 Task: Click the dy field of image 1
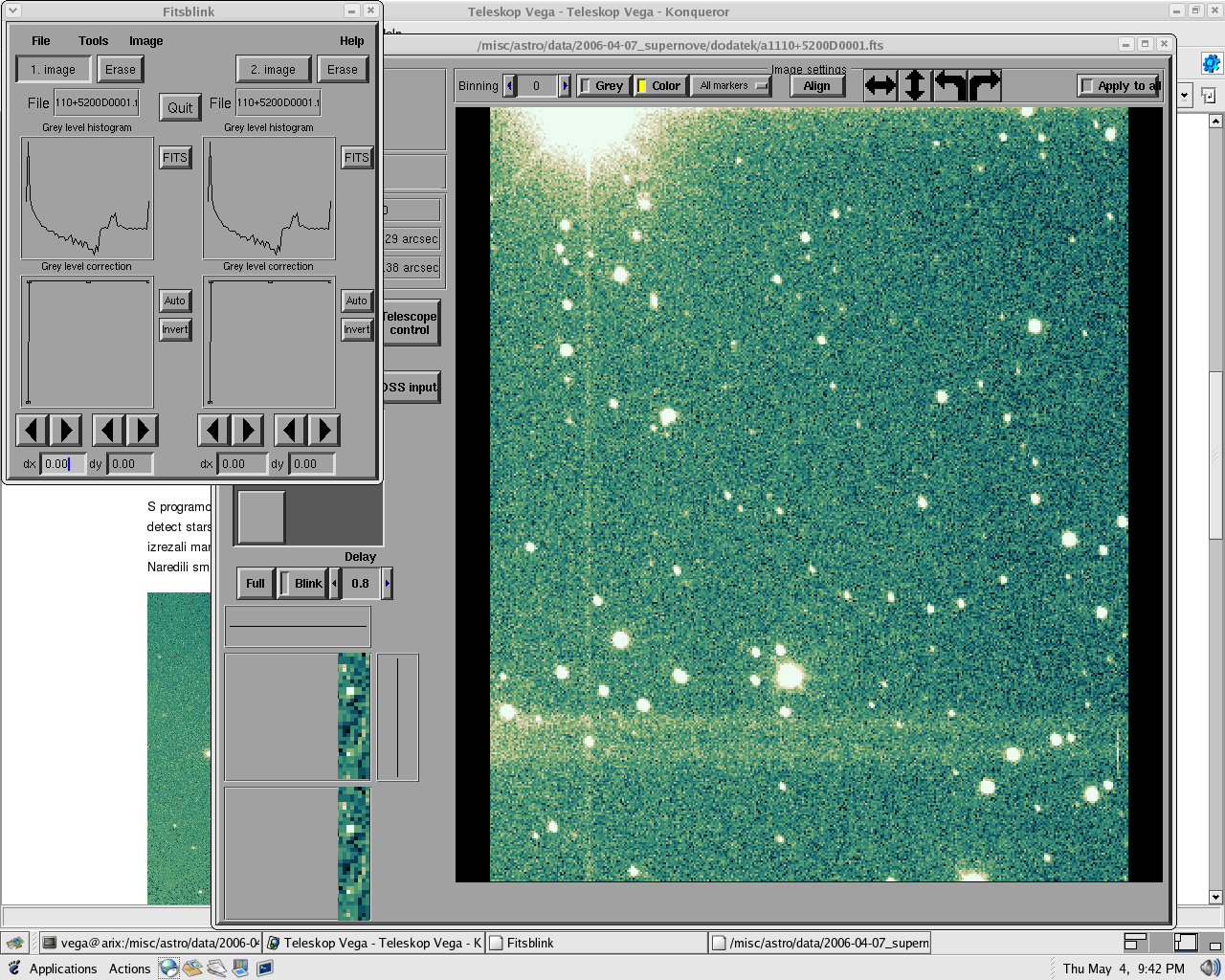point(129,464)
